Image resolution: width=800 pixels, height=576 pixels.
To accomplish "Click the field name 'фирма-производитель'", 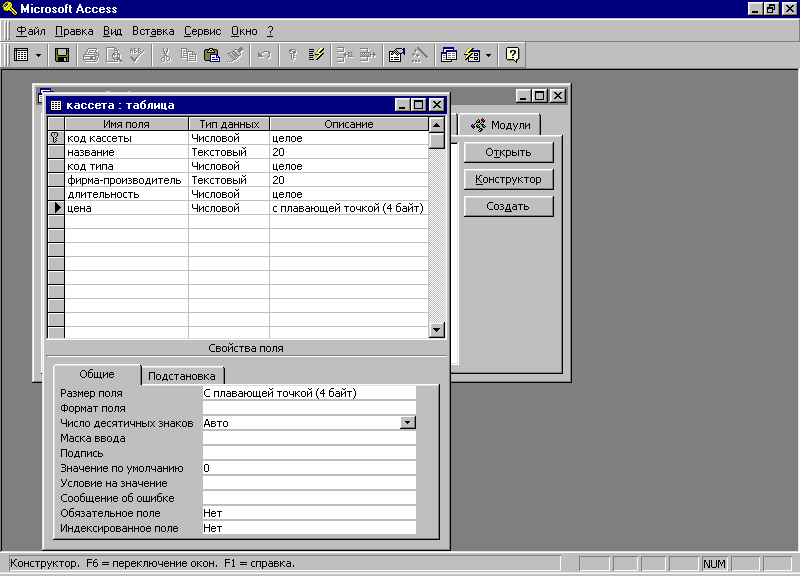I will point(124,180).
